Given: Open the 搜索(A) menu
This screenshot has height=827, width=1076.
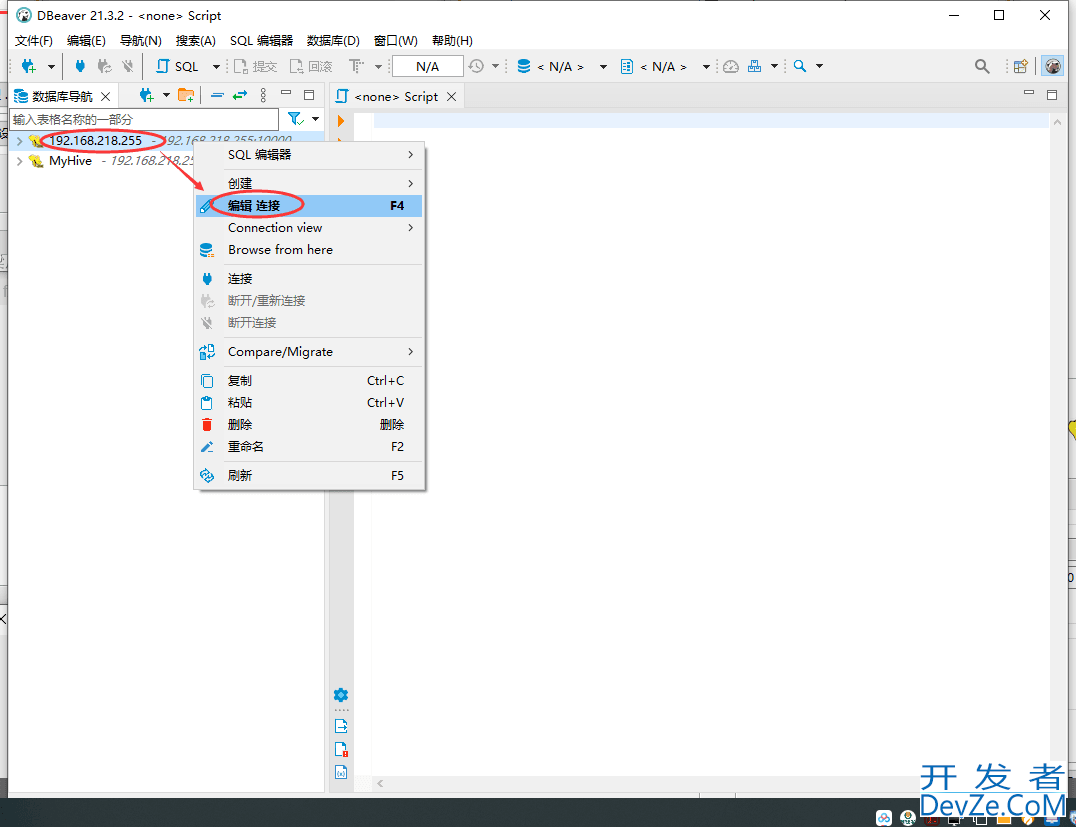Looking at the screenshot, I should (196, 40).
